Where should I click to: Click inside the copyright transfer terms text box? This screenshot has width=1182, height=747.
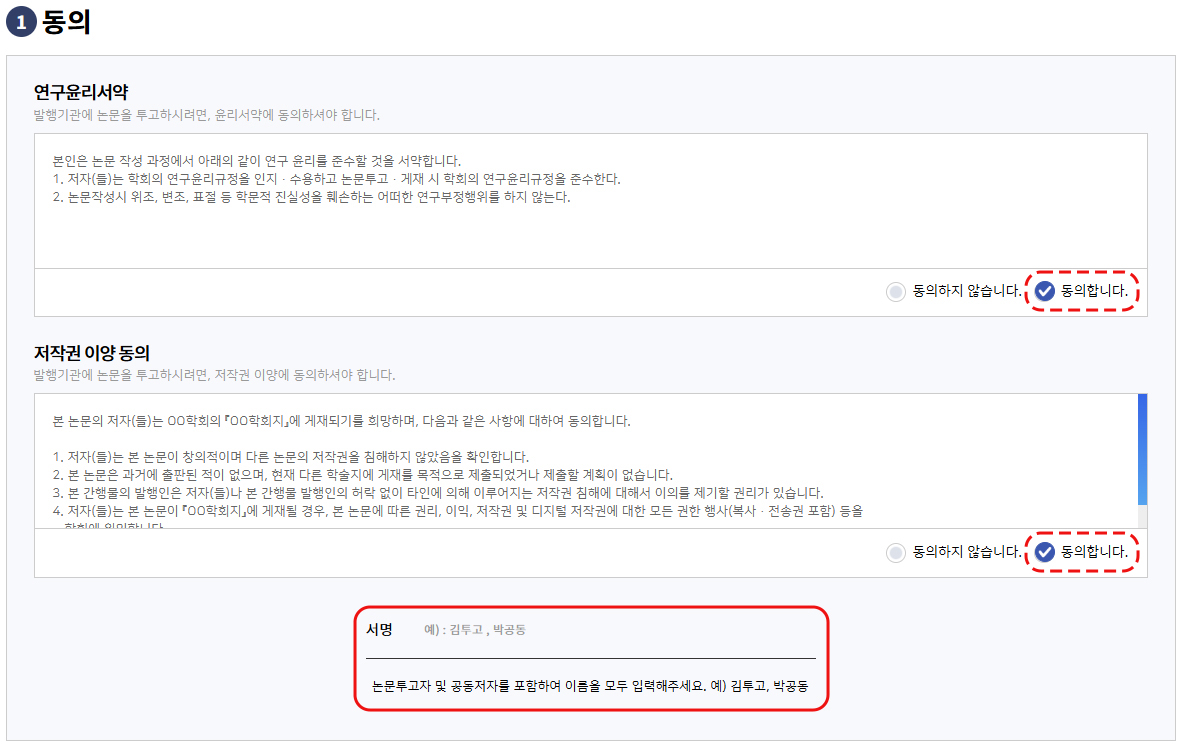586,461
